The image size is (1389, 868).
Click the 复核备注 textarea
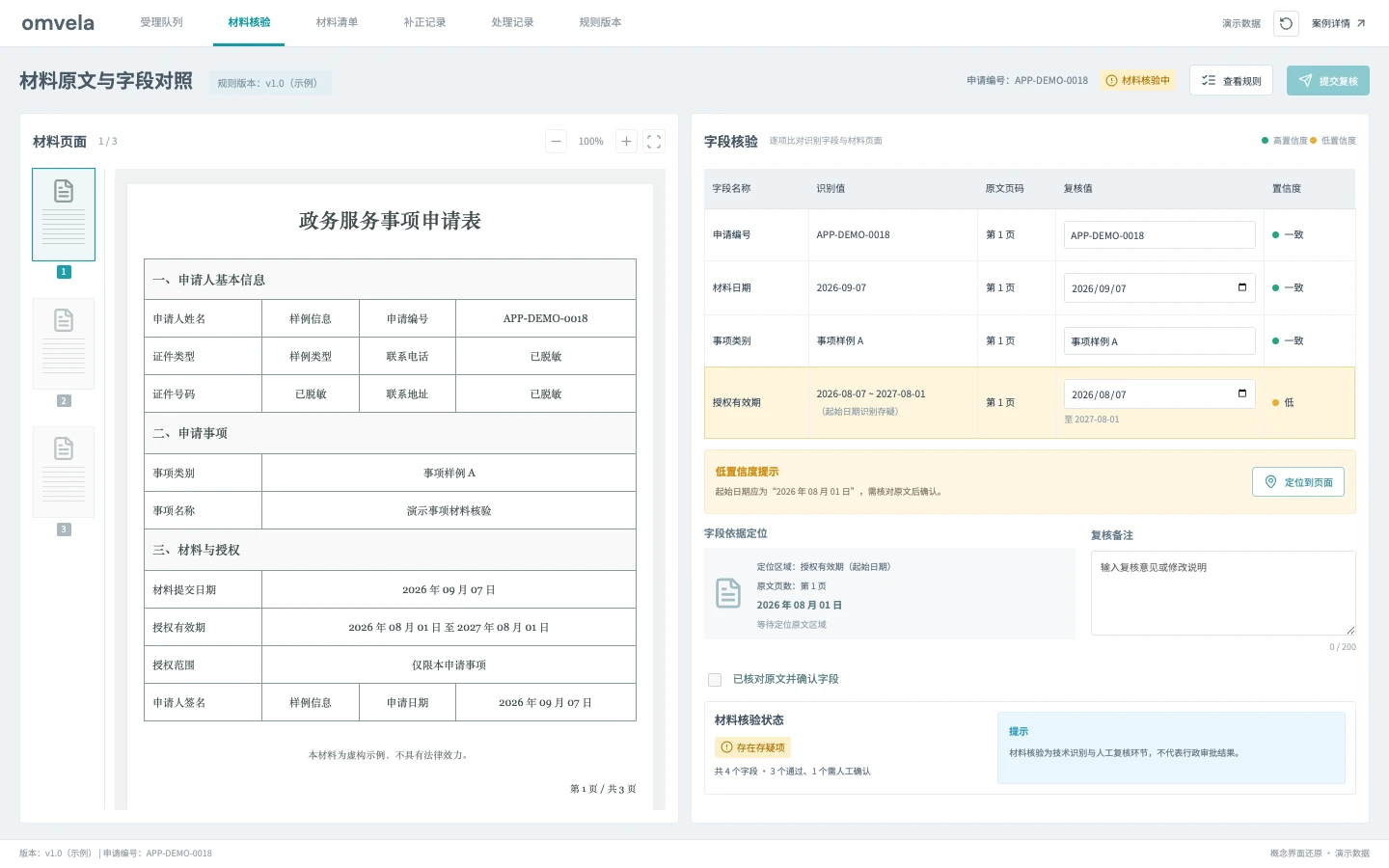point(1223,593)
